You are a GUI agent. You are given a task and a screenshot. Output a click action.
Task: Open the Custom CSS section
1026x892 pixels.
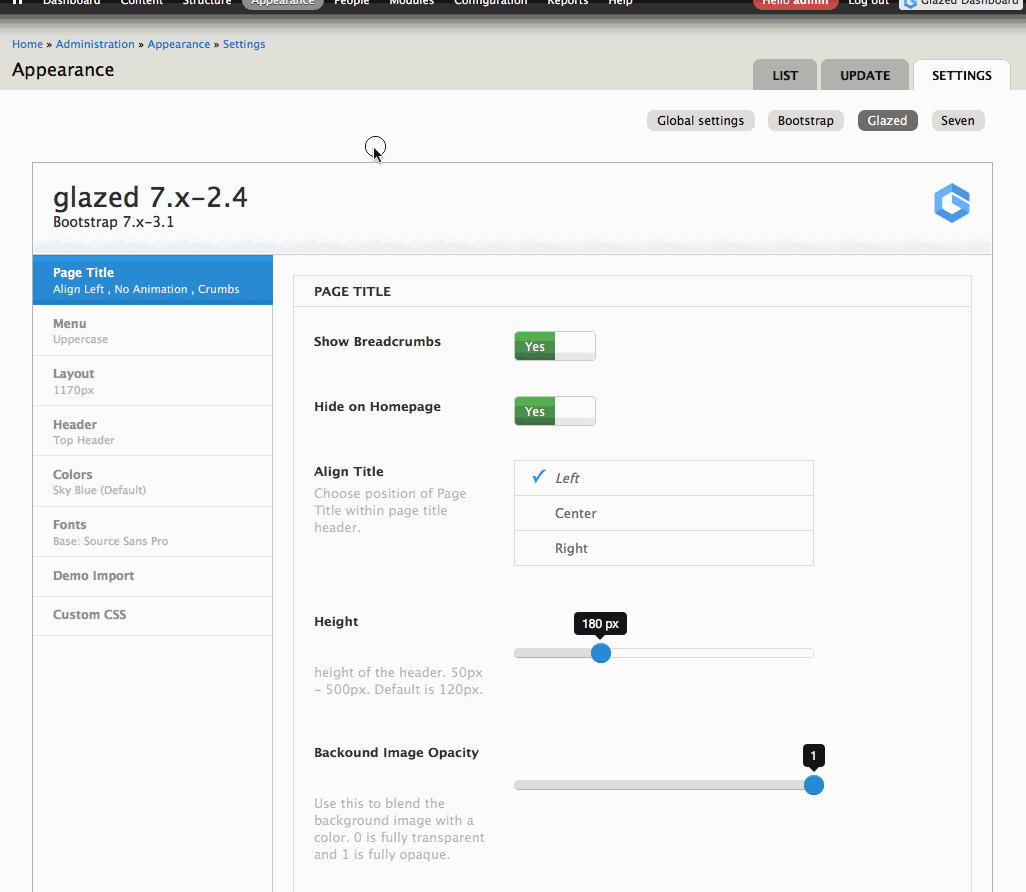[152, 616]
